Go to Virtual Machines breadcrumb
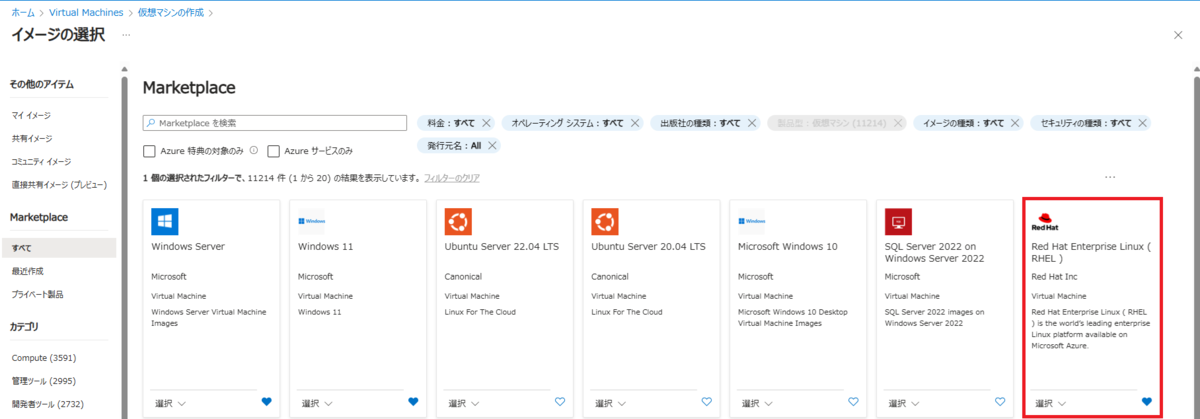Screen dimensions: 1200x419 [x=87, y=11]
